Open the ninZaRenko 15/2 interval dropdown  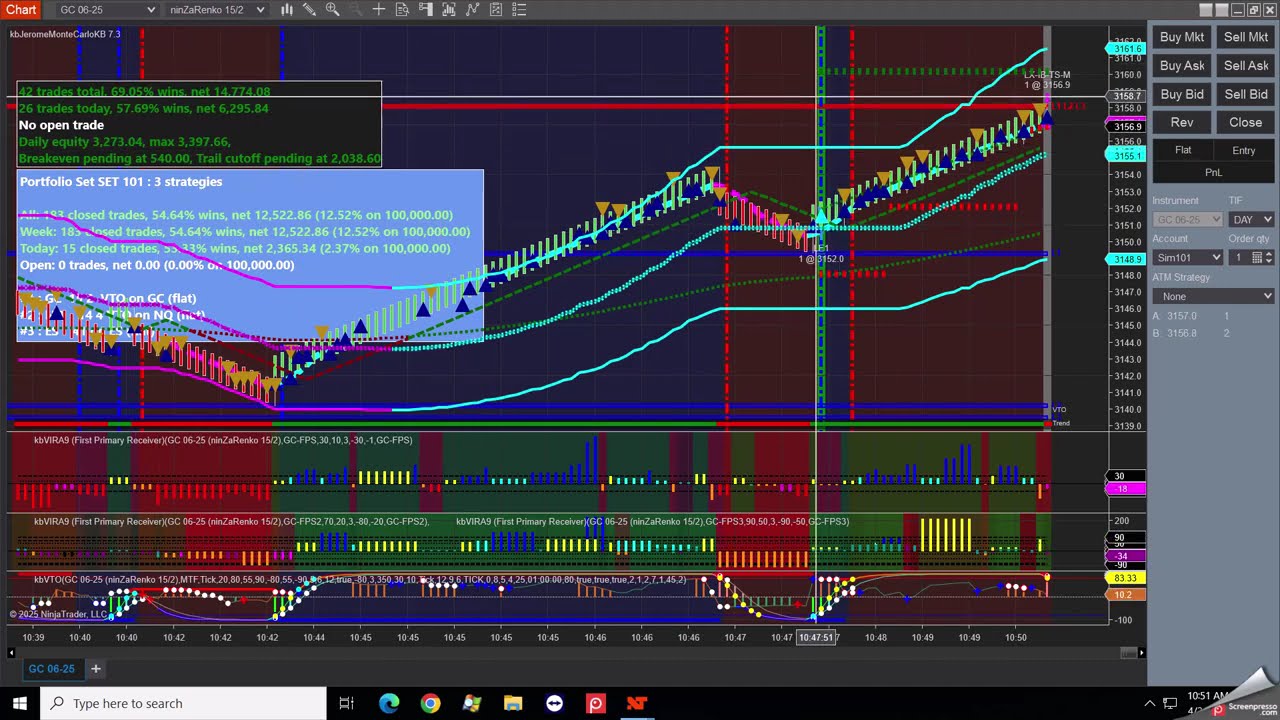pyautogui.click(x=217, y=10)
